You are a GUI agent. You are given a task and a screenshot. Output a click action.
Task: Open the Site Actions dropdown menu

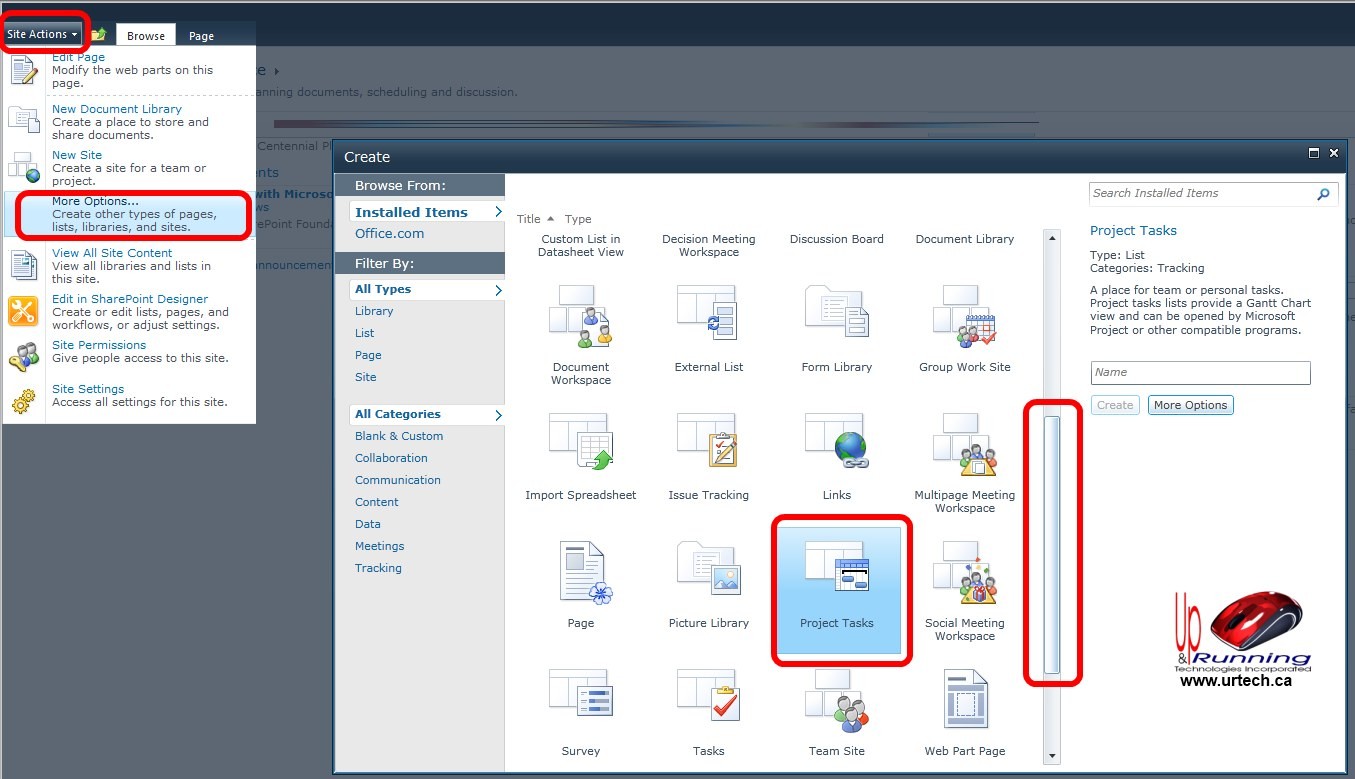(42, 34)
